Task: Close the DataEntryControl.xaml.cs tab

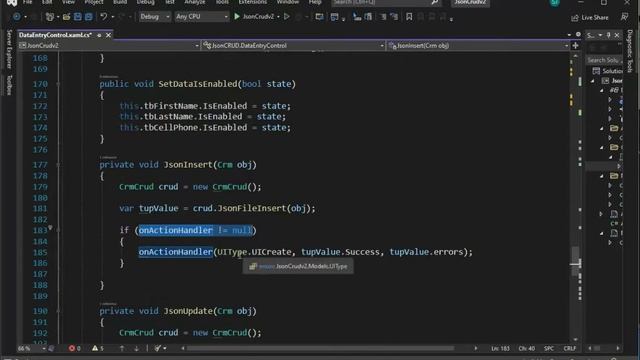Action: click(x=108, y=36)
